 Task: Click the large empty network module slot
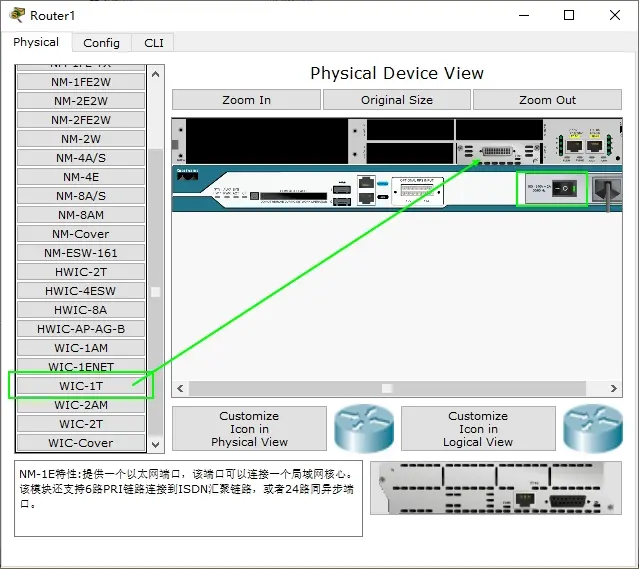pos(267,141)
